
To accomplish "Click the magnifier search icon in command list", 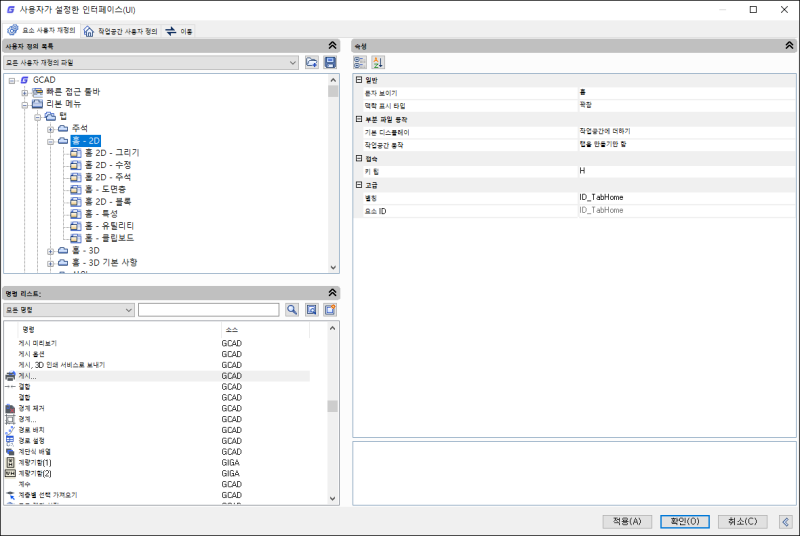I will coord(292,310).
